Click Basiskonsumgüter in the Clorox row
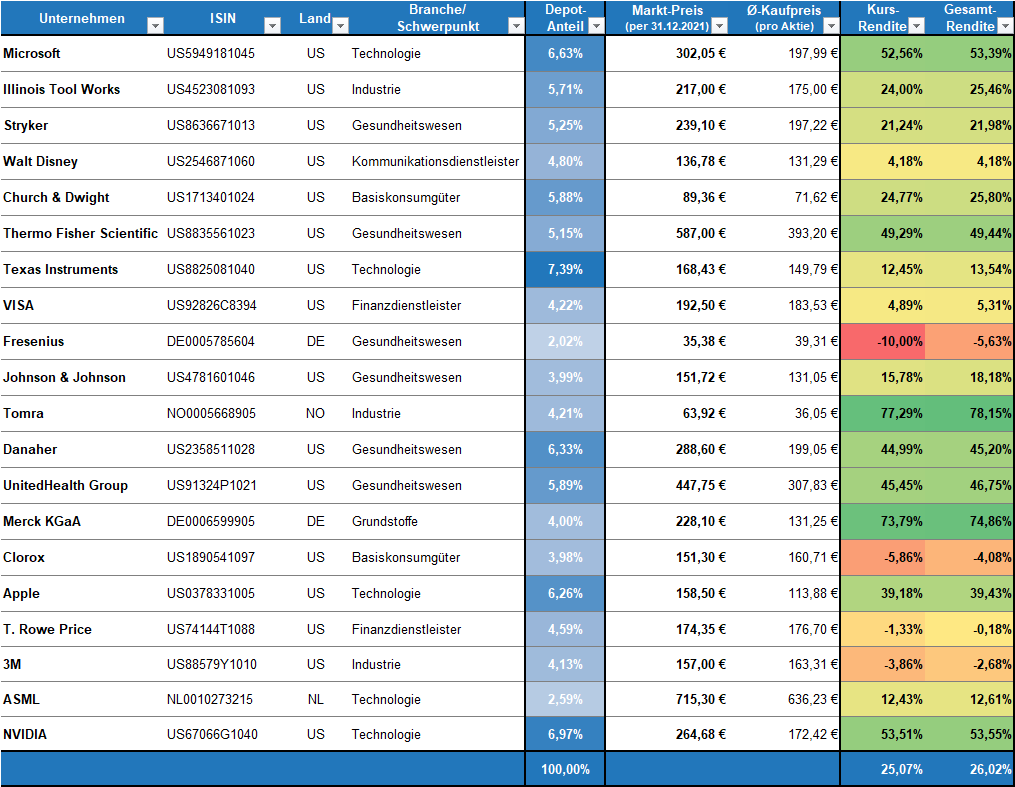This screenshot has height=787, width=1015. [x=406, y=558]
